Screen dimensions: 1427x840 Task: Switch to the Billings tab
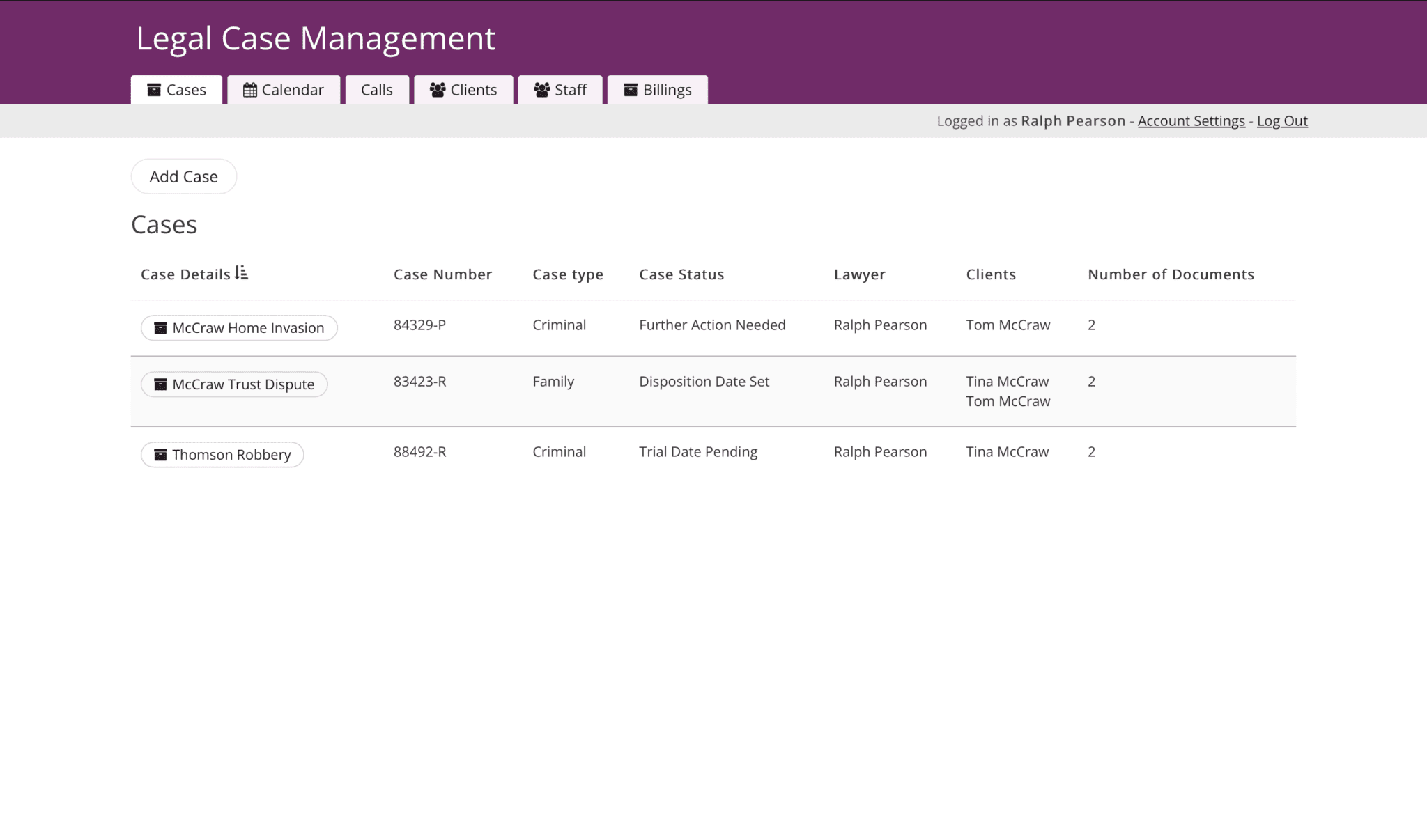(657, 89)
